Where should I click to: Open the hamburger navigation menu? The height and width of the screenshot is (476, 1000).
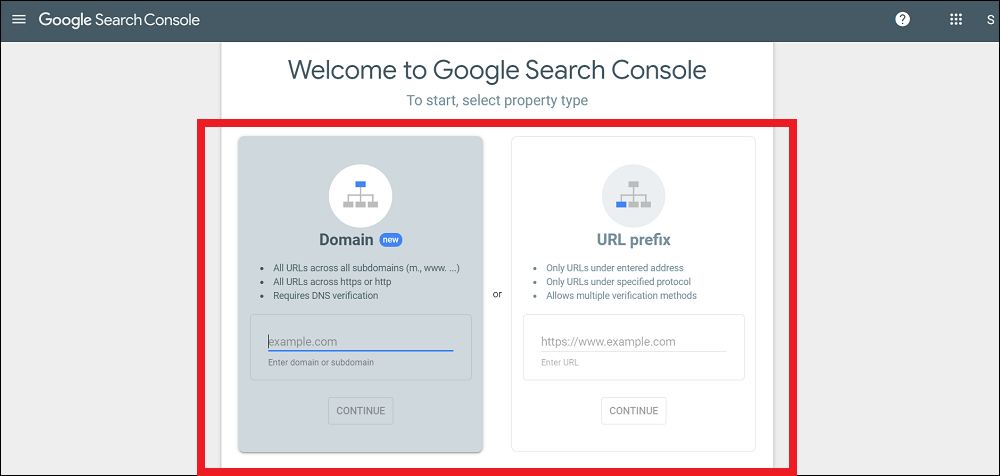pyautogui.click(x=19, y=19)
